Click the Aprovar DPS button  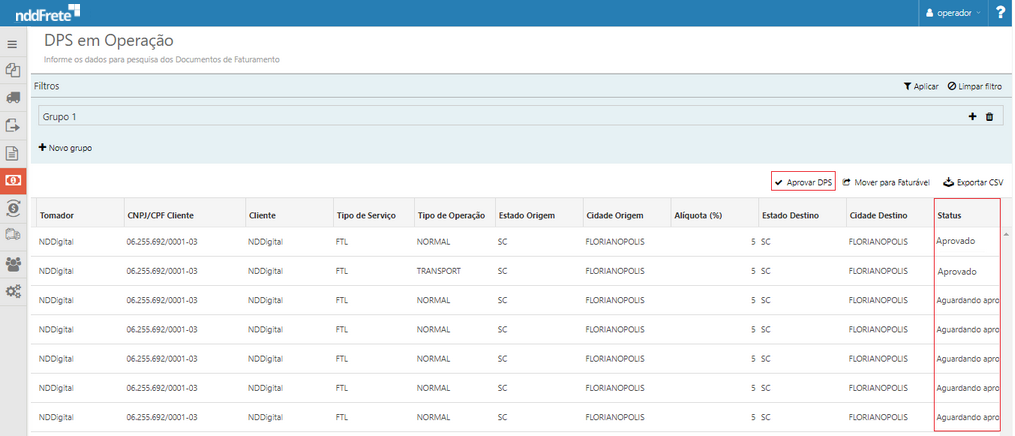[803, 182]
